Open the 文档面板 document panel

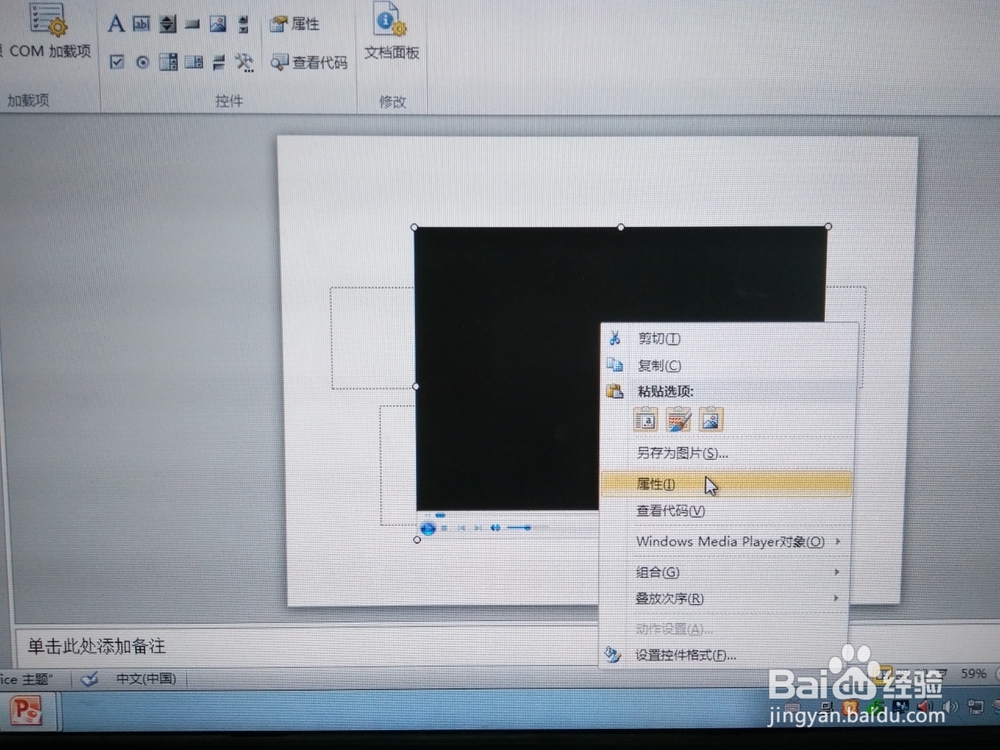coord(392,32)
